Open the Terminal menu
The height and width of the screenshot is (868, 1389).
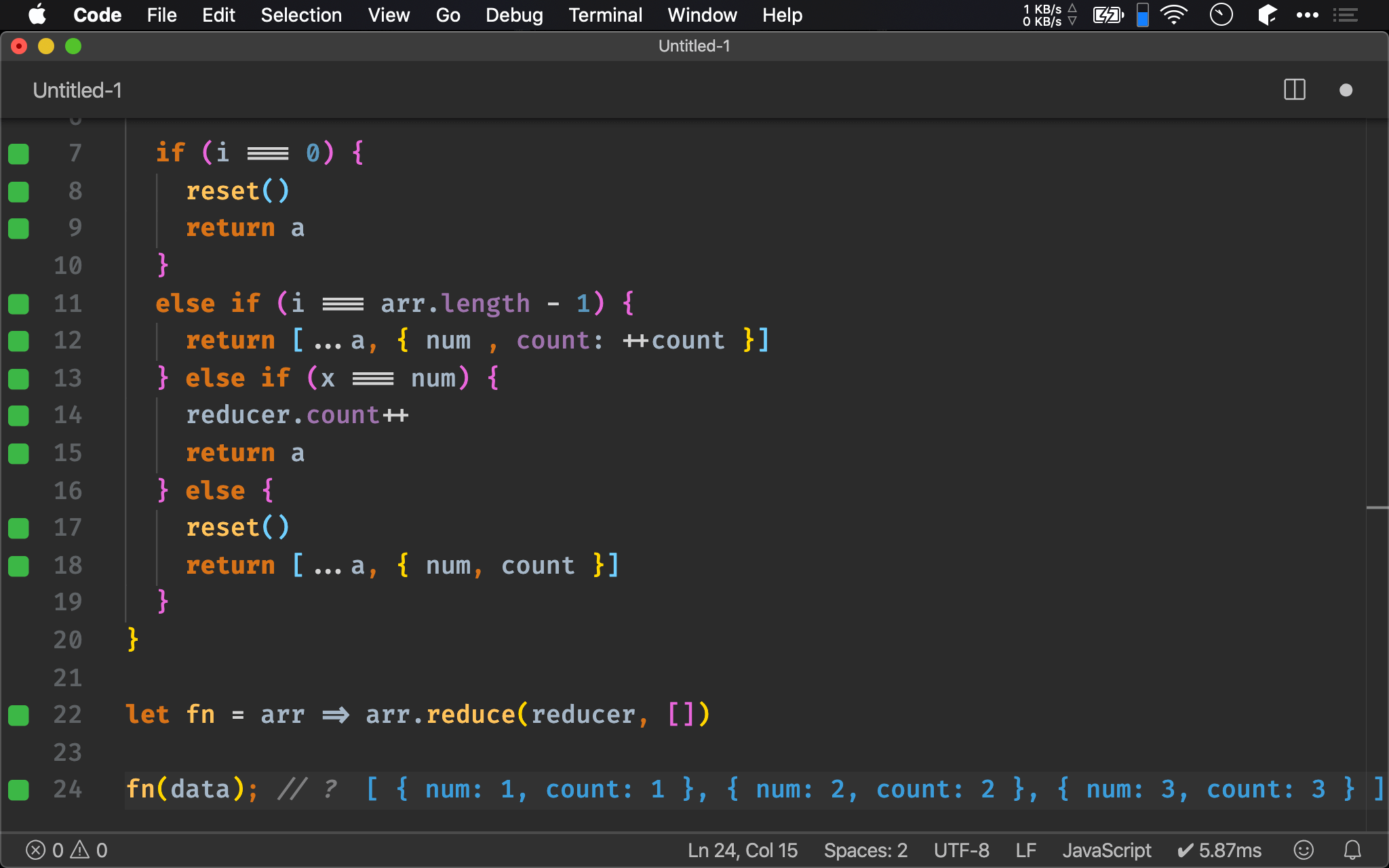pos(605,15)
